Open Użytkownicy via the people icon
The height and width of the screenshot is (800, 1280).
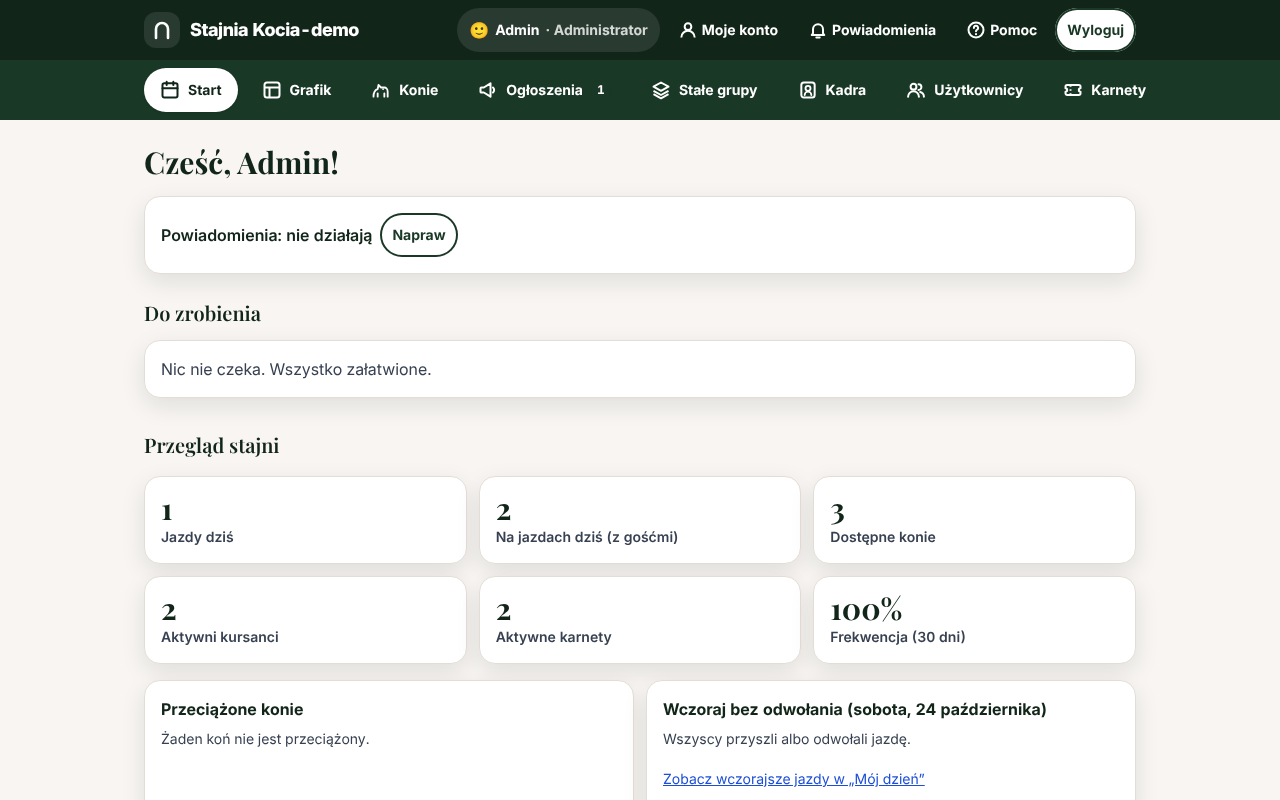point(916,90)
